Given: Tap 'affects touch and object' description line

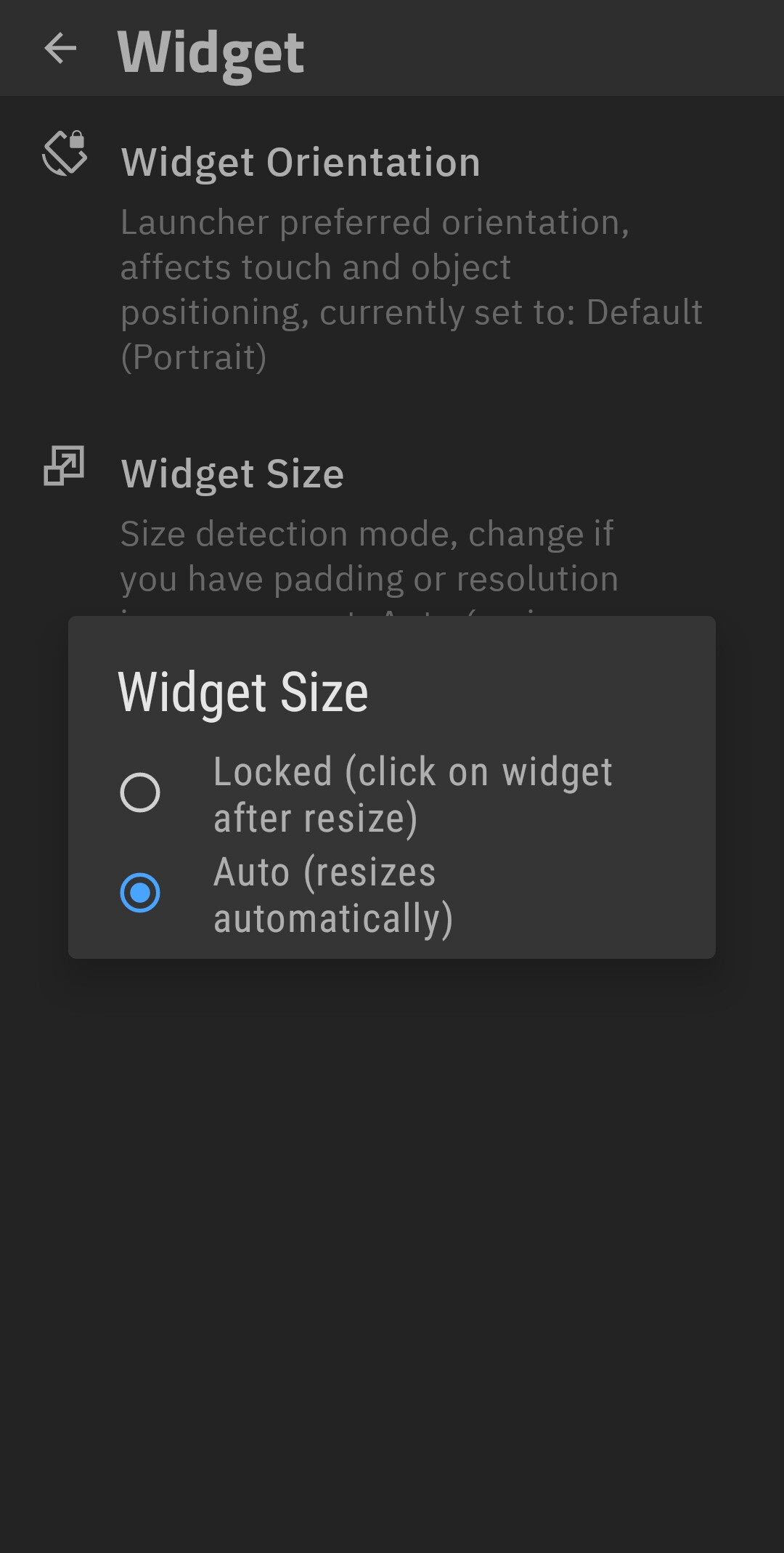Looking at the screenshot, I should 316,267.
